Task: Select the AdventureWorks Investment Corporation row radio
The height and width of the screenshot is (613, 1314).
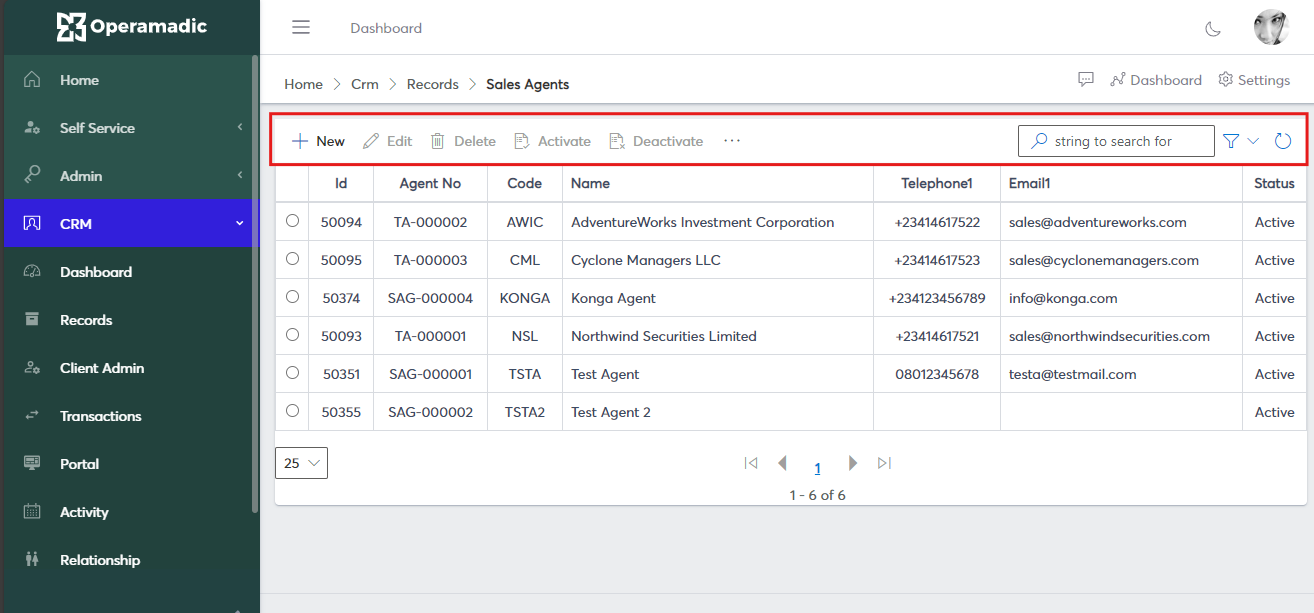Action: pos(292,221)
